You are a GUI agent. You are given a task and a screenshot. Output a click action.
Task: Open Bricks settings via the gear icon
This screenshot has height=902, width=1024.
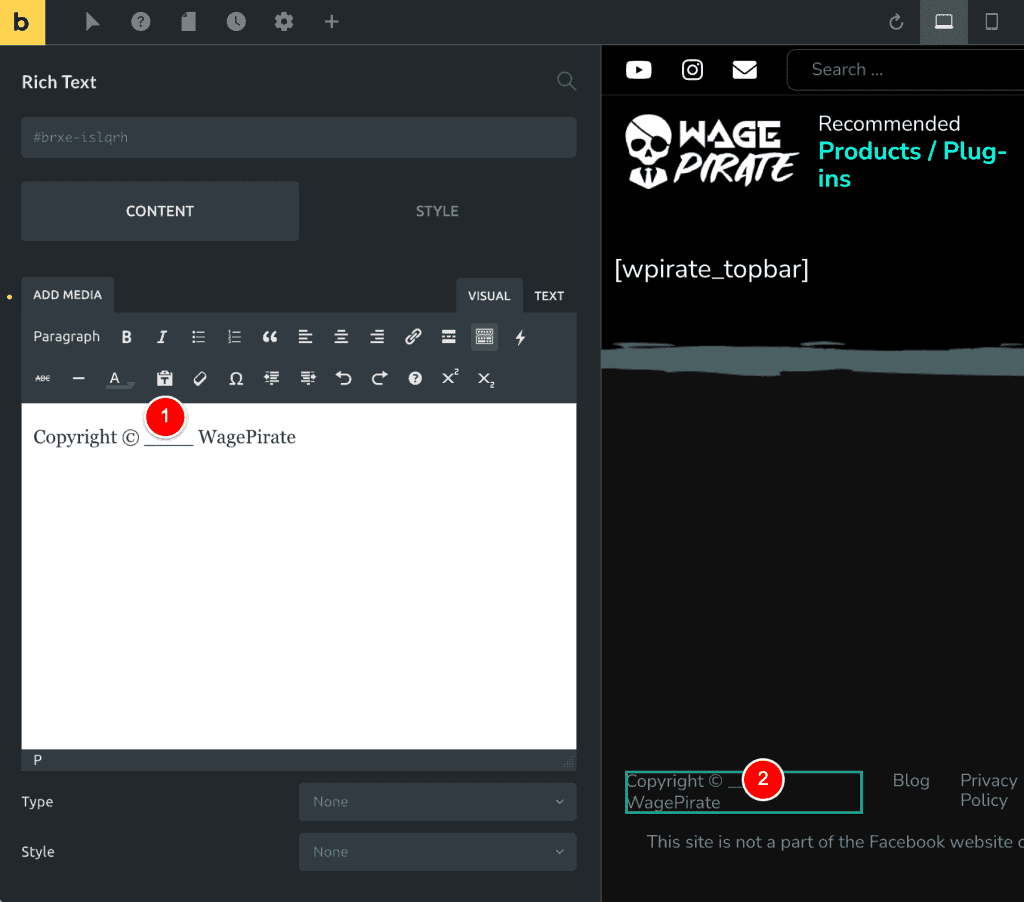pos(283,21)
